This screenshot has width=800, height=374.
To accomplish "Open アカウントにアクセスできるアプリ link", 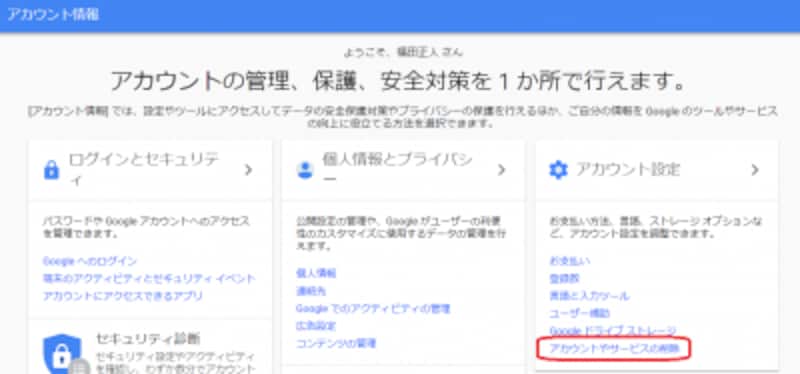I will tap(122, 296).
